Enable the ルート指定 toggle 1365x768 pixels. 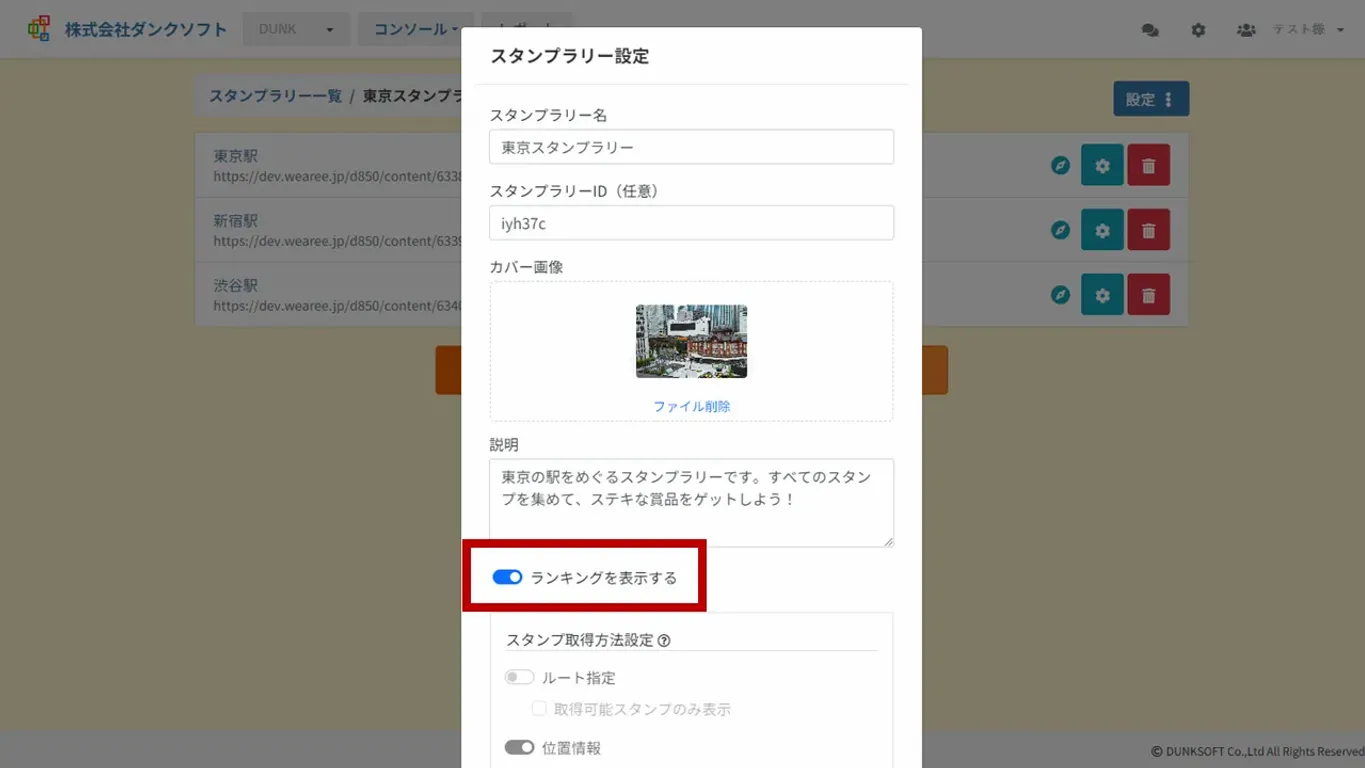tap(519, 678)
